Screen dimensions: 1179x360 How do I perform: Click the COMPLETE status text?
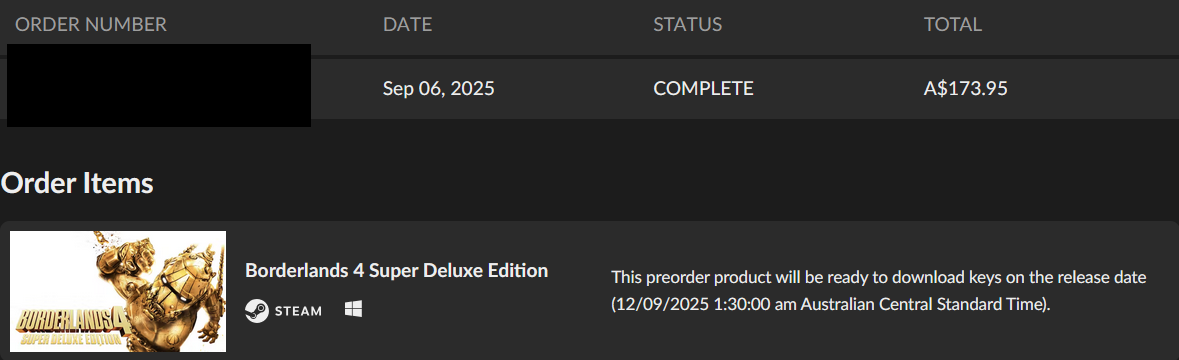pyautogui.click(x=703, y=89)
